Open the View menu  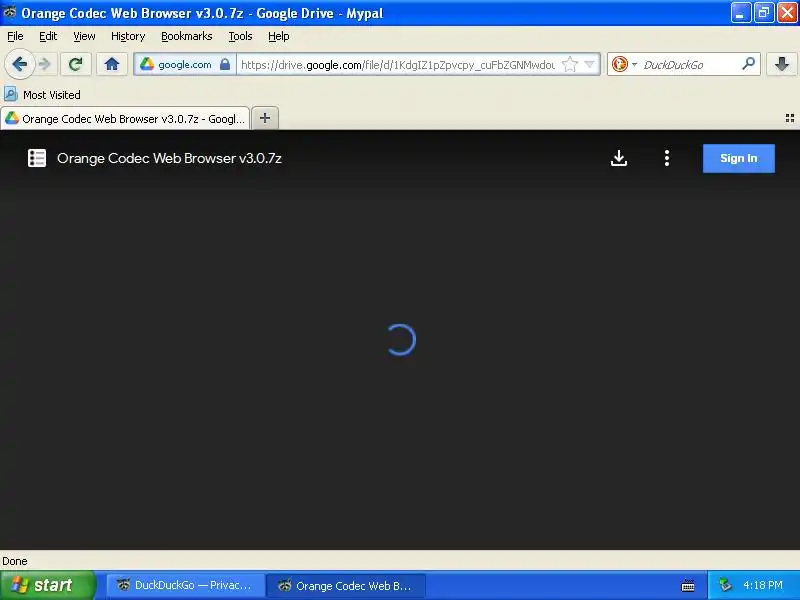(x=84, y=36)
